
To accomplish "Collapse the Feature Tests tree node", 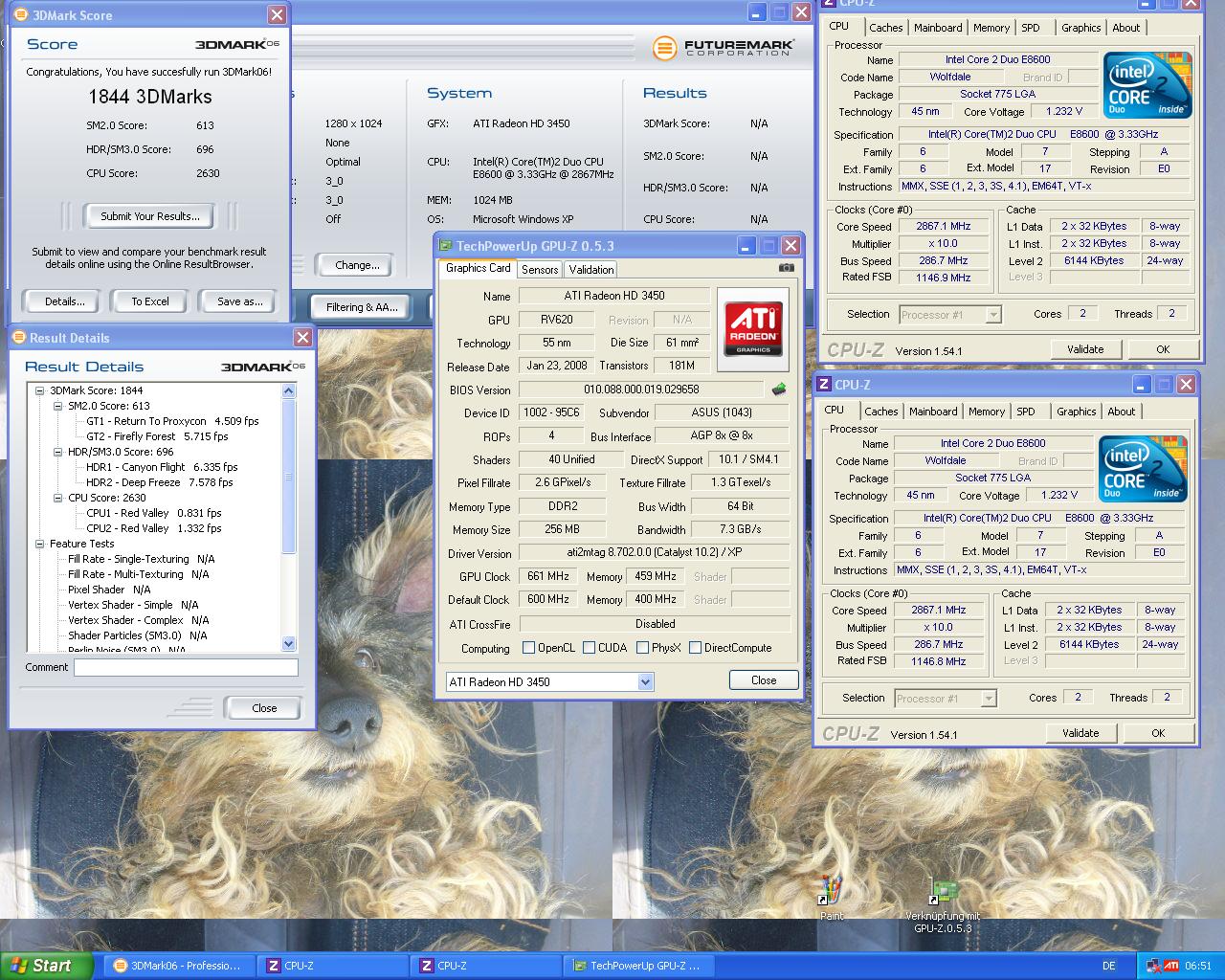I will (x=39, y=544).
